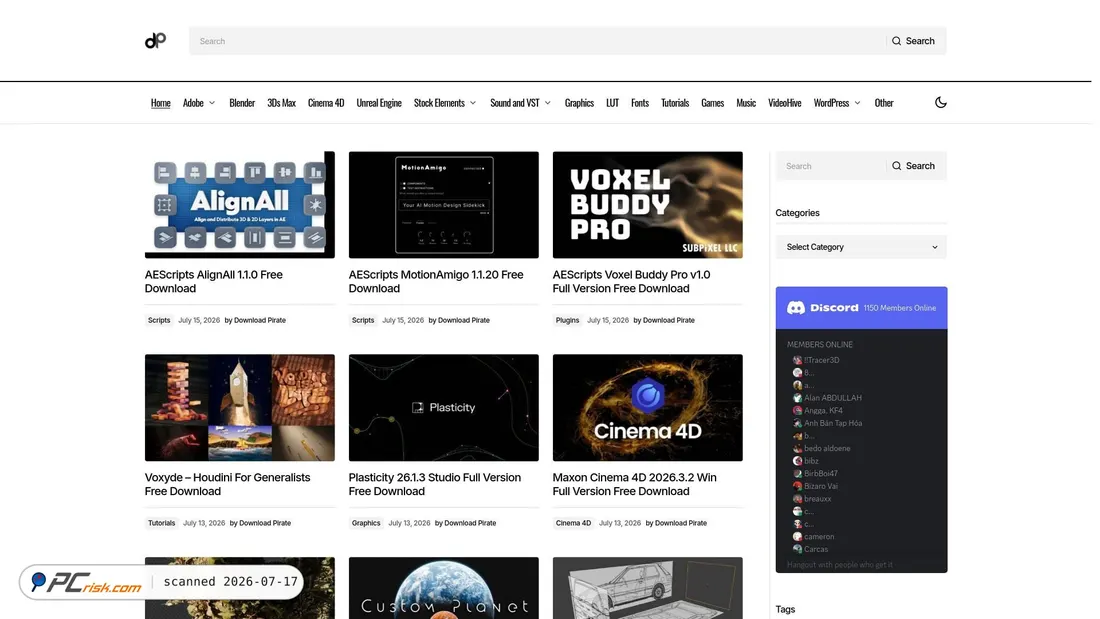
Task: Open the Select Category dropdown
Action: pyautogui.click(x=861, y=247)
